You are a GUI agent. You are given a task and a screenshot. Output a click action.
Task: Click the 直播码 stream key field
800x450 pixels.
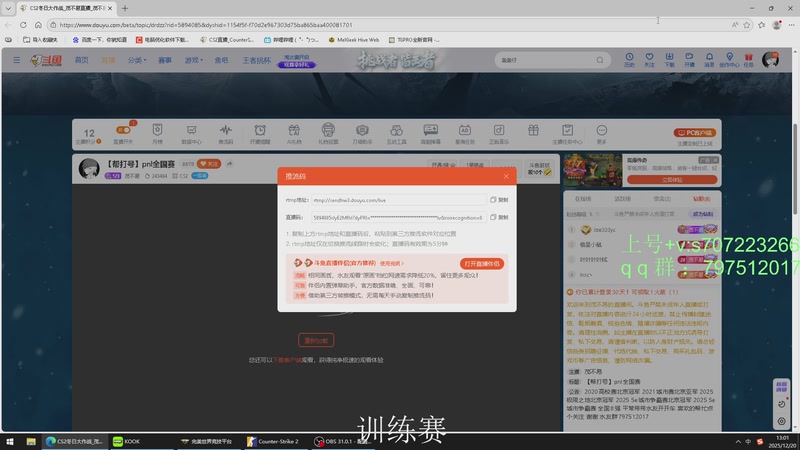click(x=398, y=217)
